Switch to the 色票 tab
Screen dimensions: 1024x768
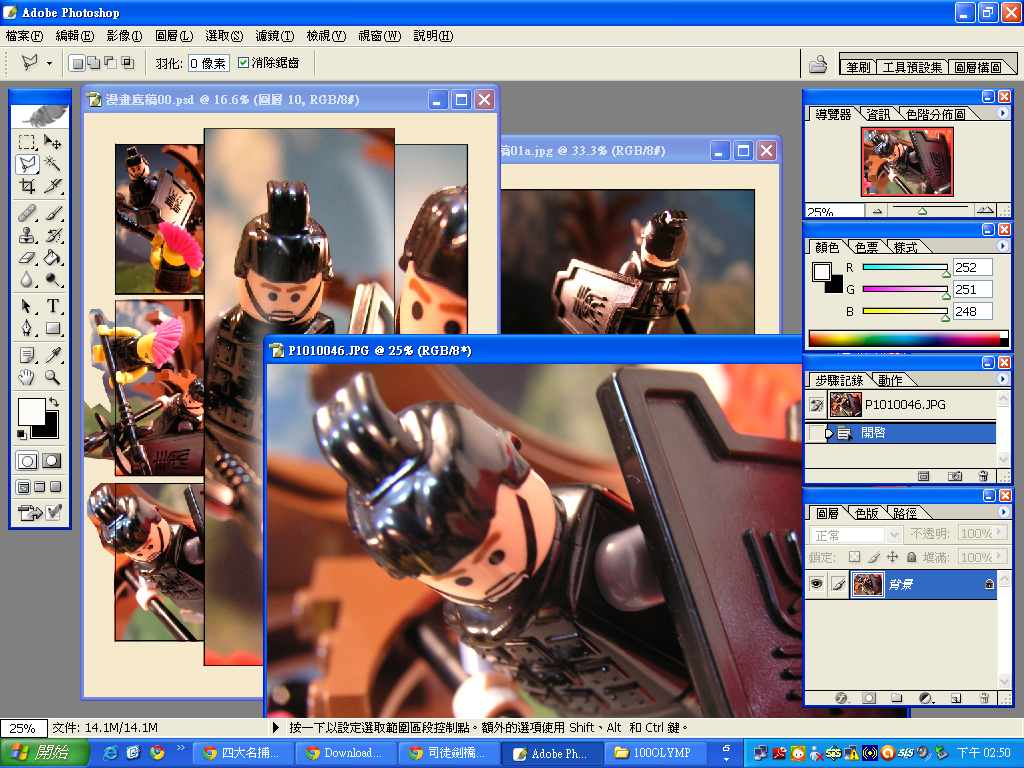click(x=866, y=248)
